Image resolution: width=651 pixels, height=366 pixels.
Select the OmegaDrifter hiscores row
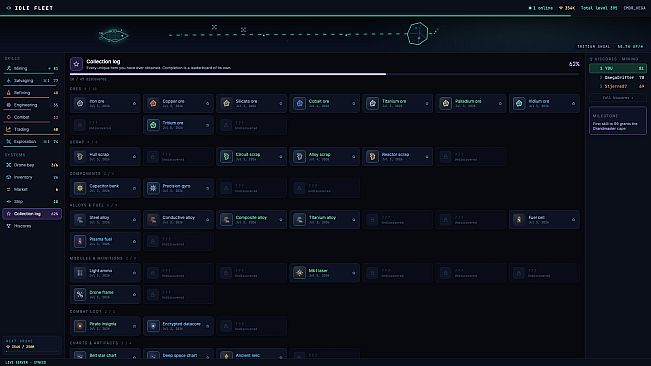click(x=618, y=78)
